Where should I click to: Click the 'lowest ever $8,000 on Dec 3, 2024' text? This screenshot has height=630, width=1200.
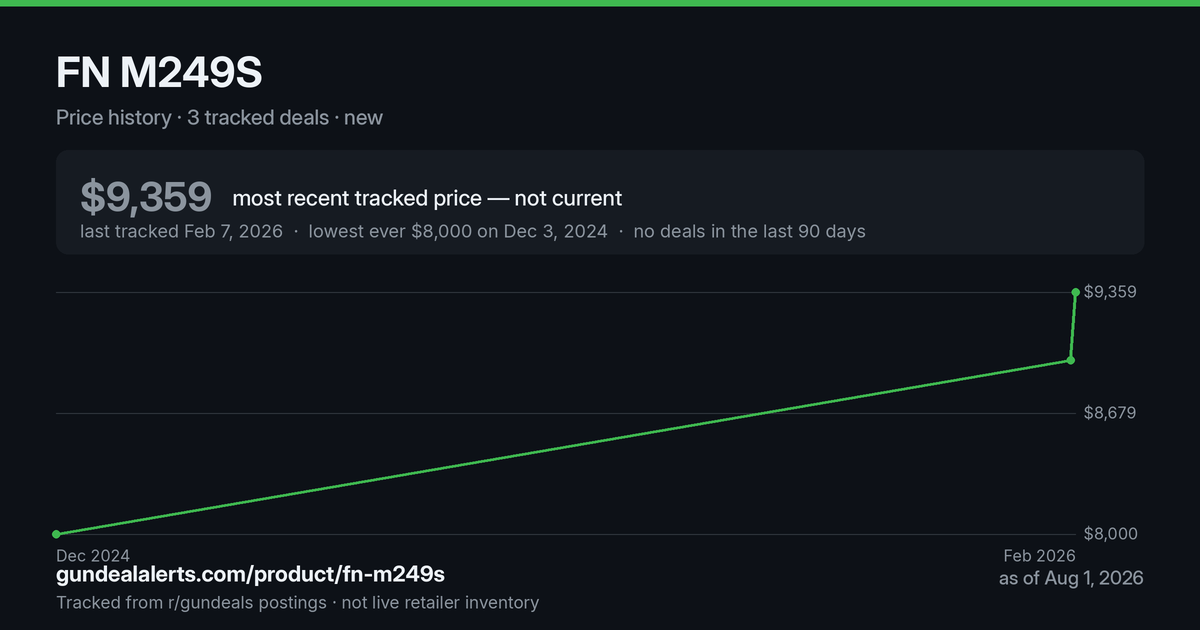(x=458, y=231)
